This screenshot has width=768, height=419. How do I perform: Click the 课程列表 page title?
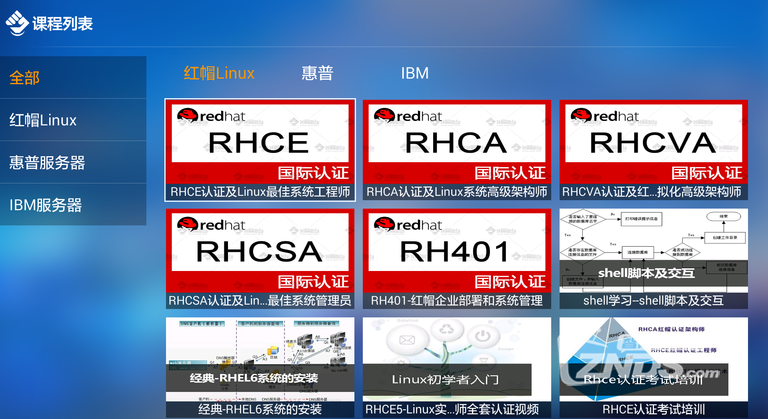click(63, 24)
